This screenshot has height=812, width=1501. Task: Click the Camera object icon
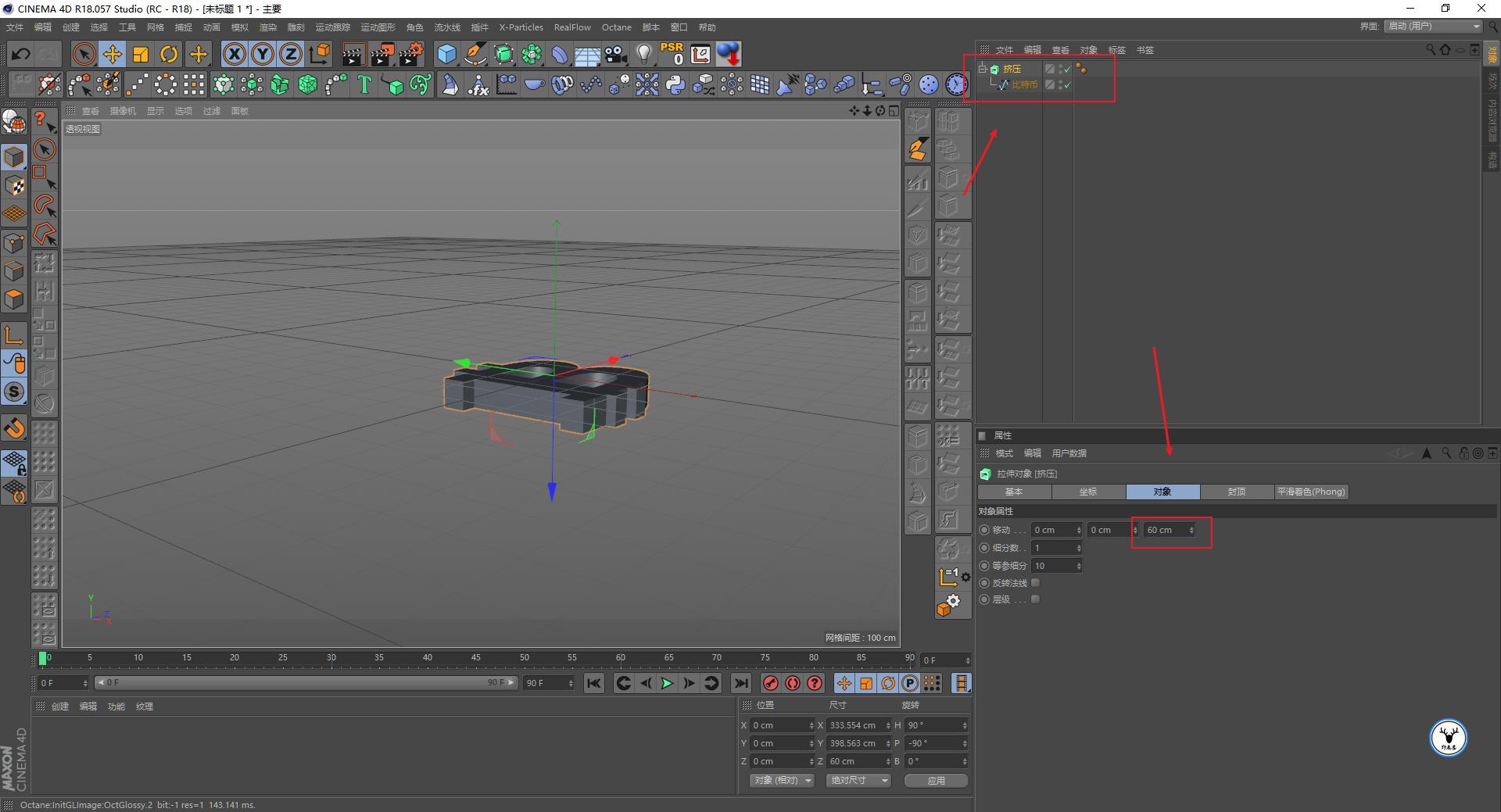tap(616, 54)
